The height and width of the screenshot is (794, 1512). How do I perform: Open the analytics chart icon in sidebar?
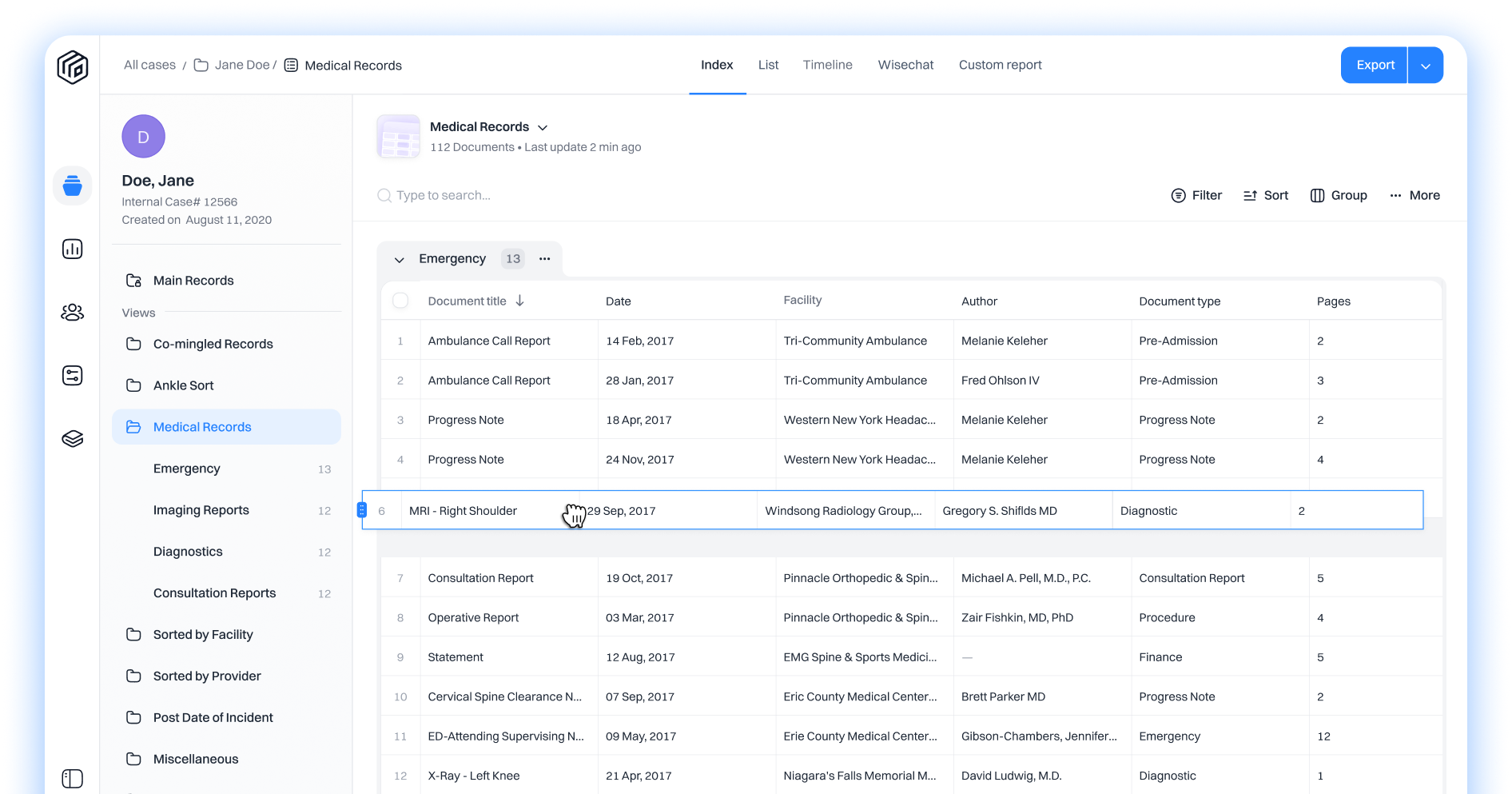(73, 249)
